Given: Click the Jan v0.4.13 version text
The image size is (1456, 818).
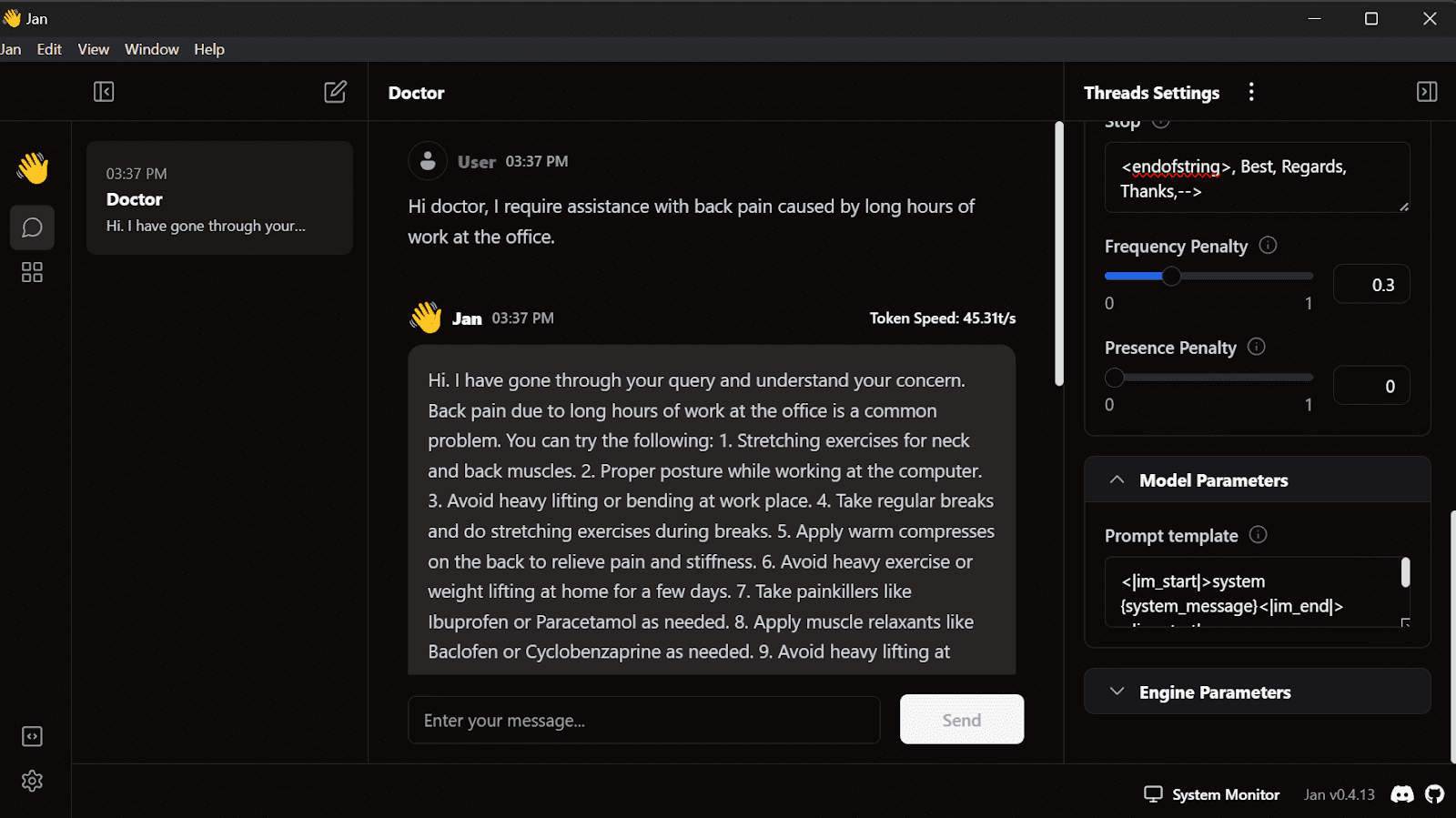Looking at the screenshot, I should [1339, 794].
